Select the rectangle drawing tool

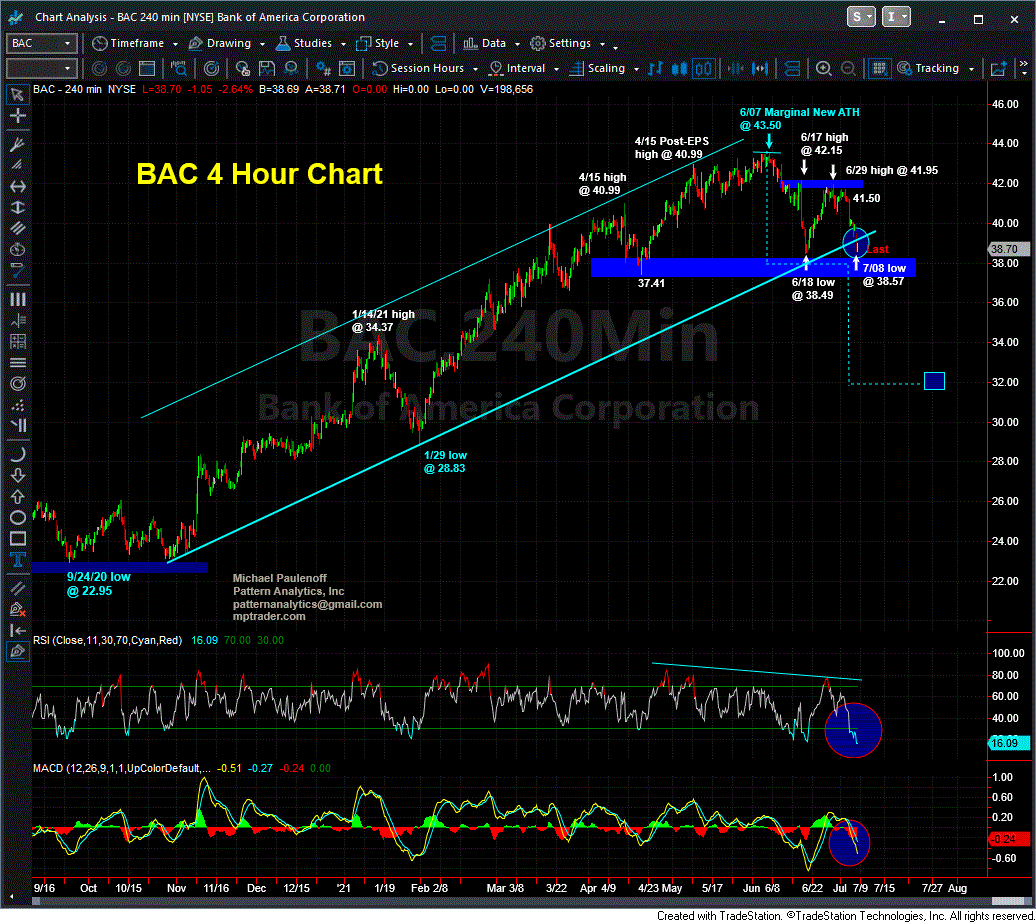tap(18, 539)
